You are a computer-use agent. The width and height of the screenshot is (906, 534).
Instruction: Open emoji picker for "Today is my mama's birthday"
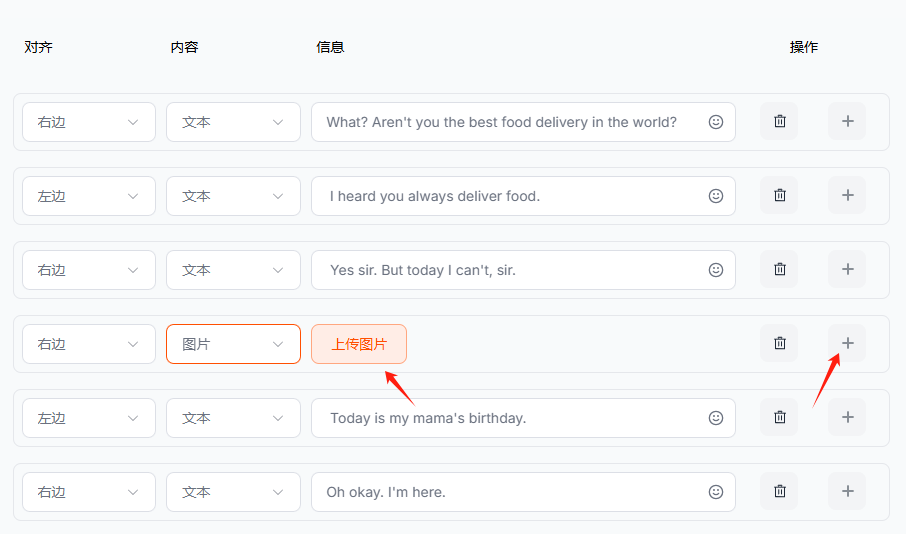pyautogui.click(x=716, y=418)
